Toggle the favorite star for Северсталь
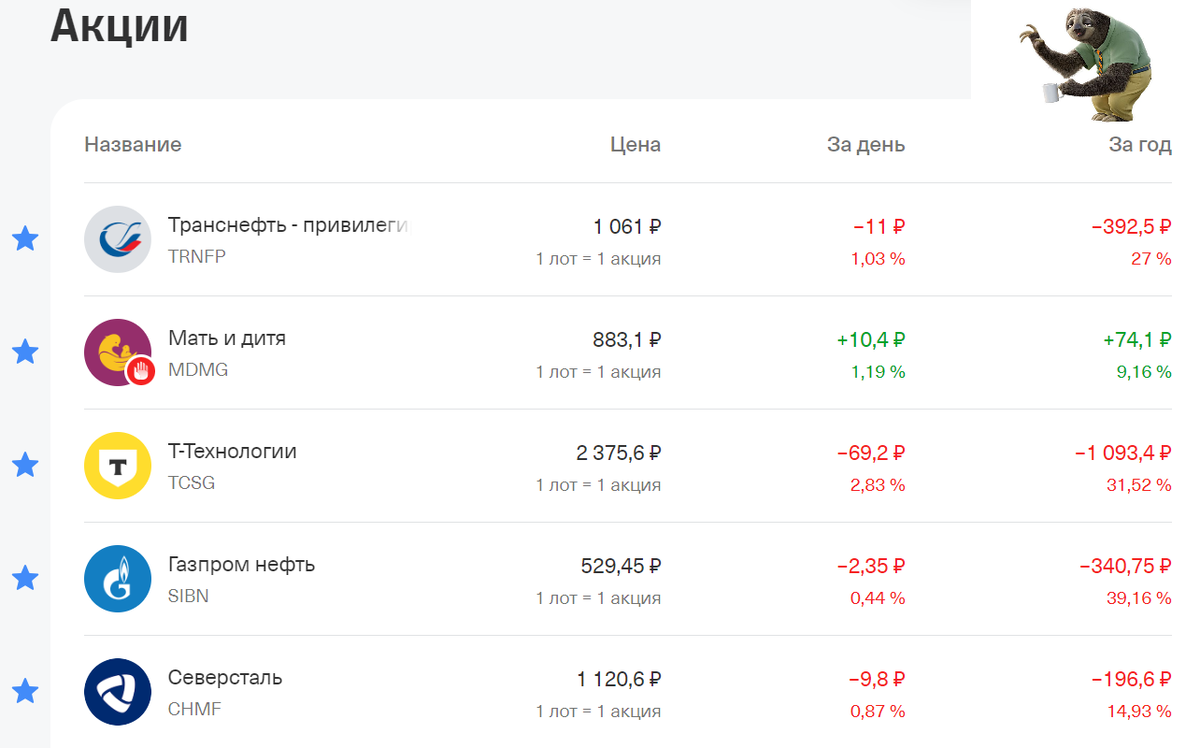Image resolution: width=1200 pixels, height=748 pixels. tap(24, 691)
